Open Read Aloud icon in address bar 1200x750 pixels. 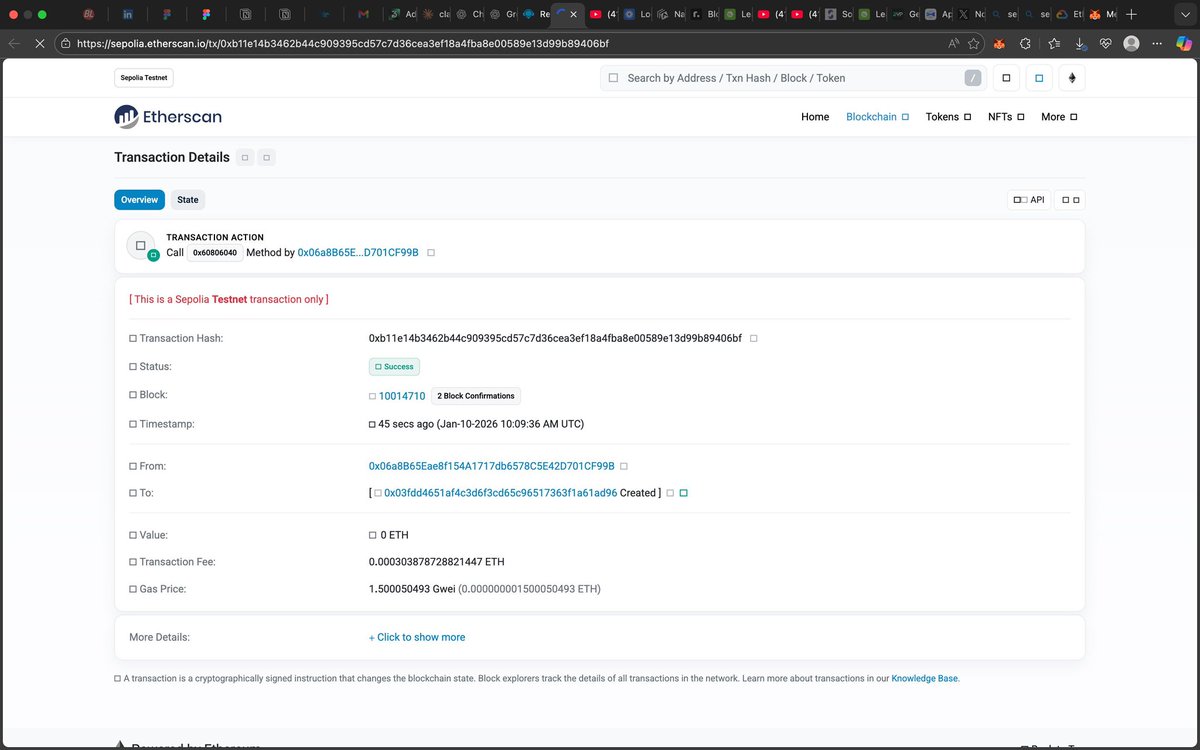click(x=953, y=44)
